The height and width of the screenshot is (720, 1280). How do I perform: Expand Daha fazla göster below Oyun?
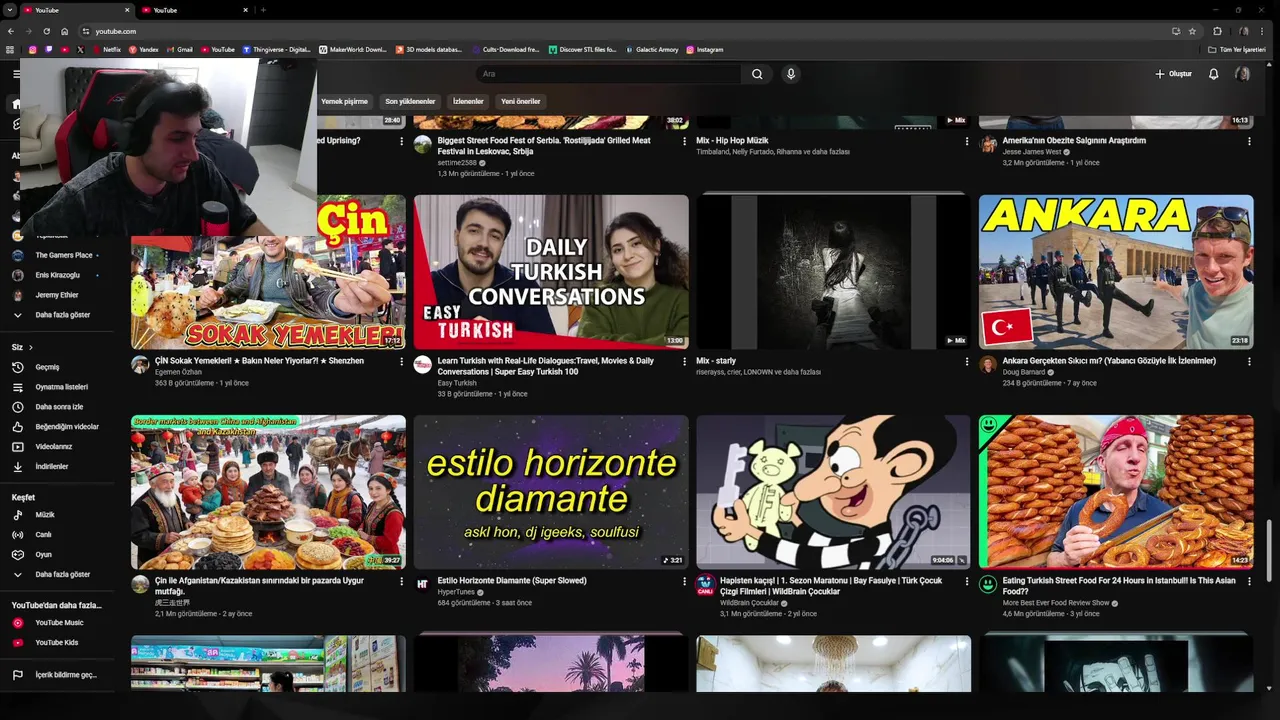click(x=58, y=575)
